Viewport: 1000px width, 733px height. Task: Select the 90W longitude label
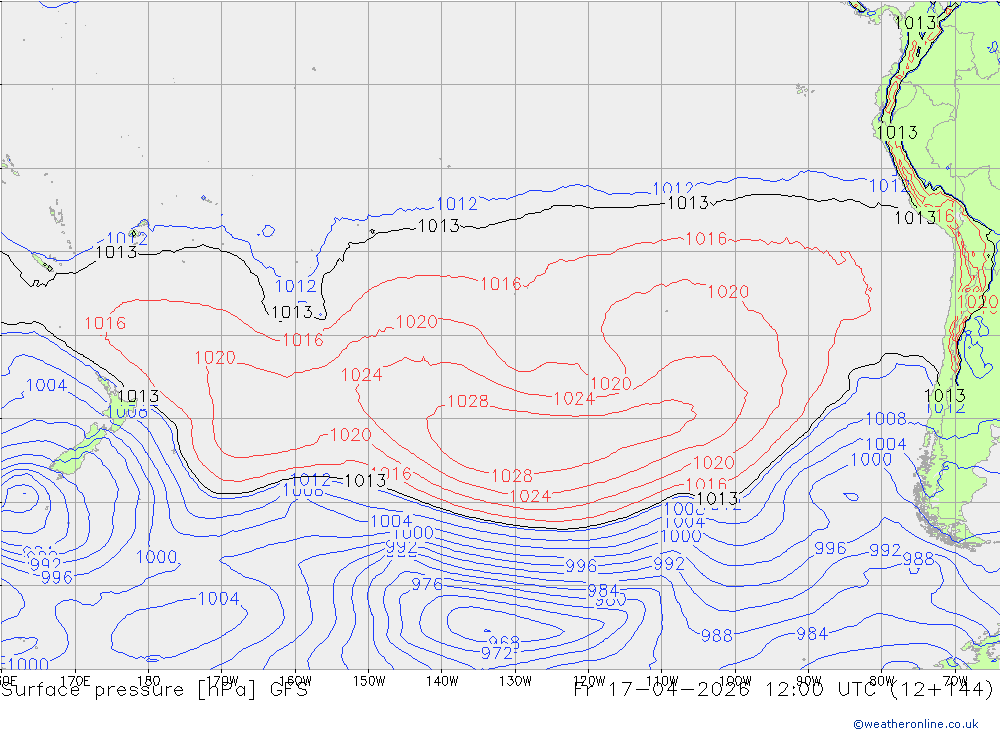[809, 681]
